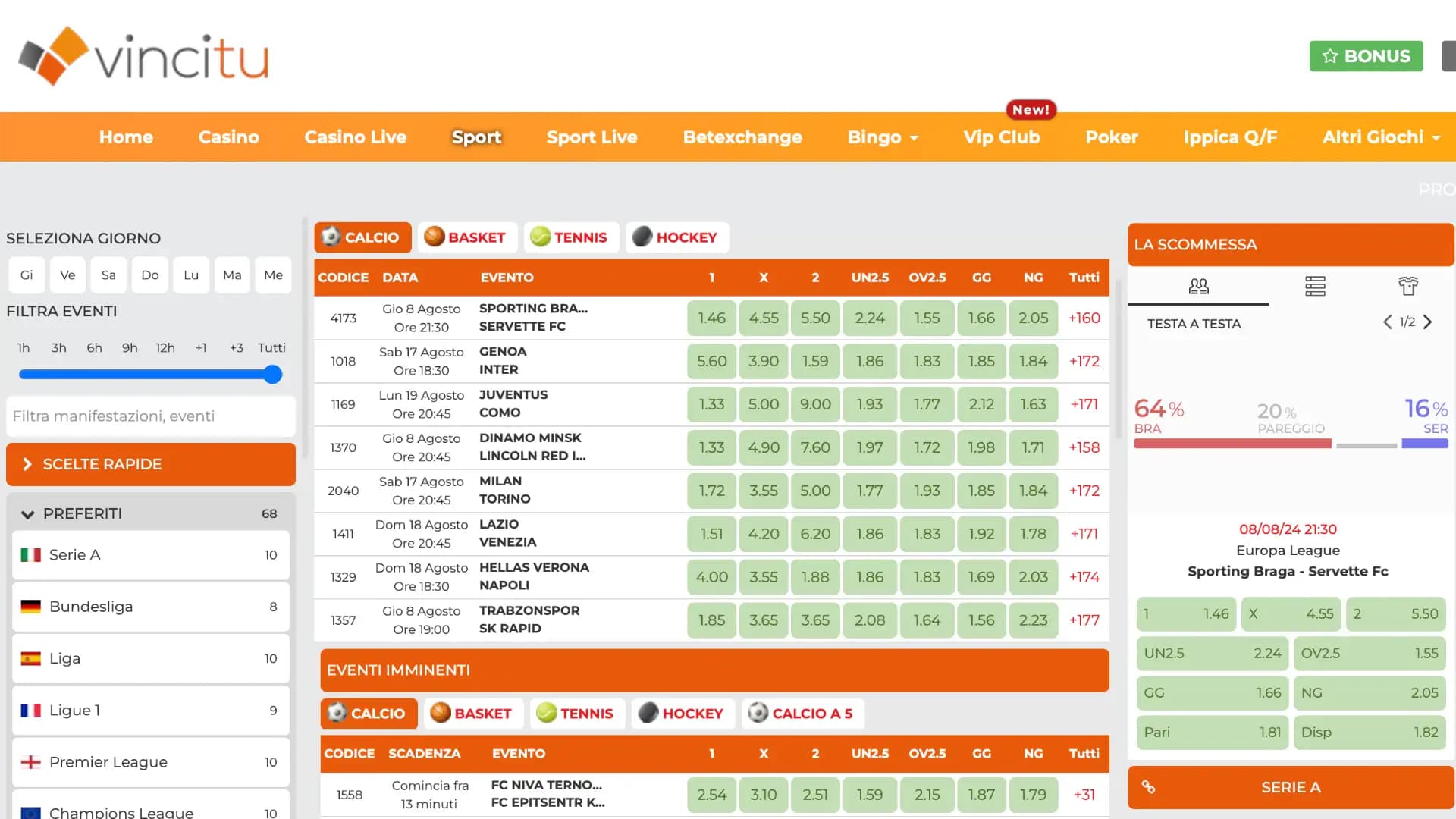The height and width of the screenshot is (819, 1456).
Task: Open SCELTE RAPIDE panel
Action: pyautogui.click(x=150, y=464)
